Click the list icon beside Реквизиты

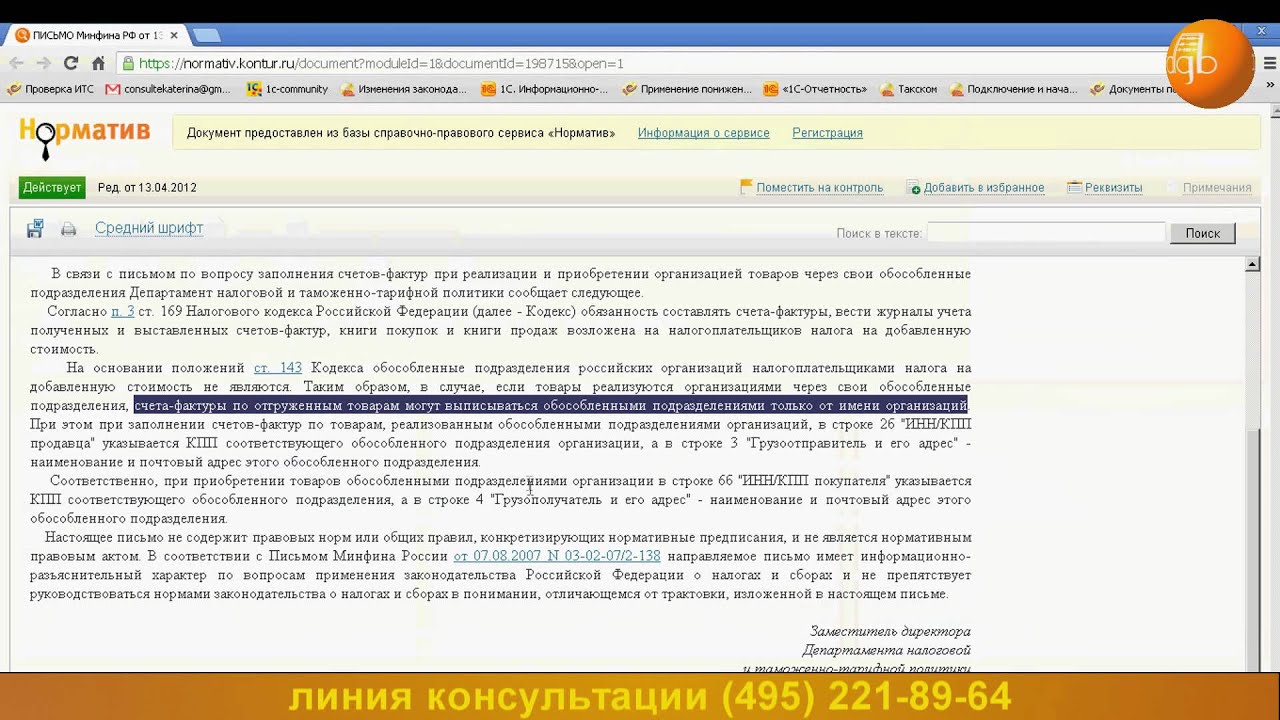pos(1074,187)
